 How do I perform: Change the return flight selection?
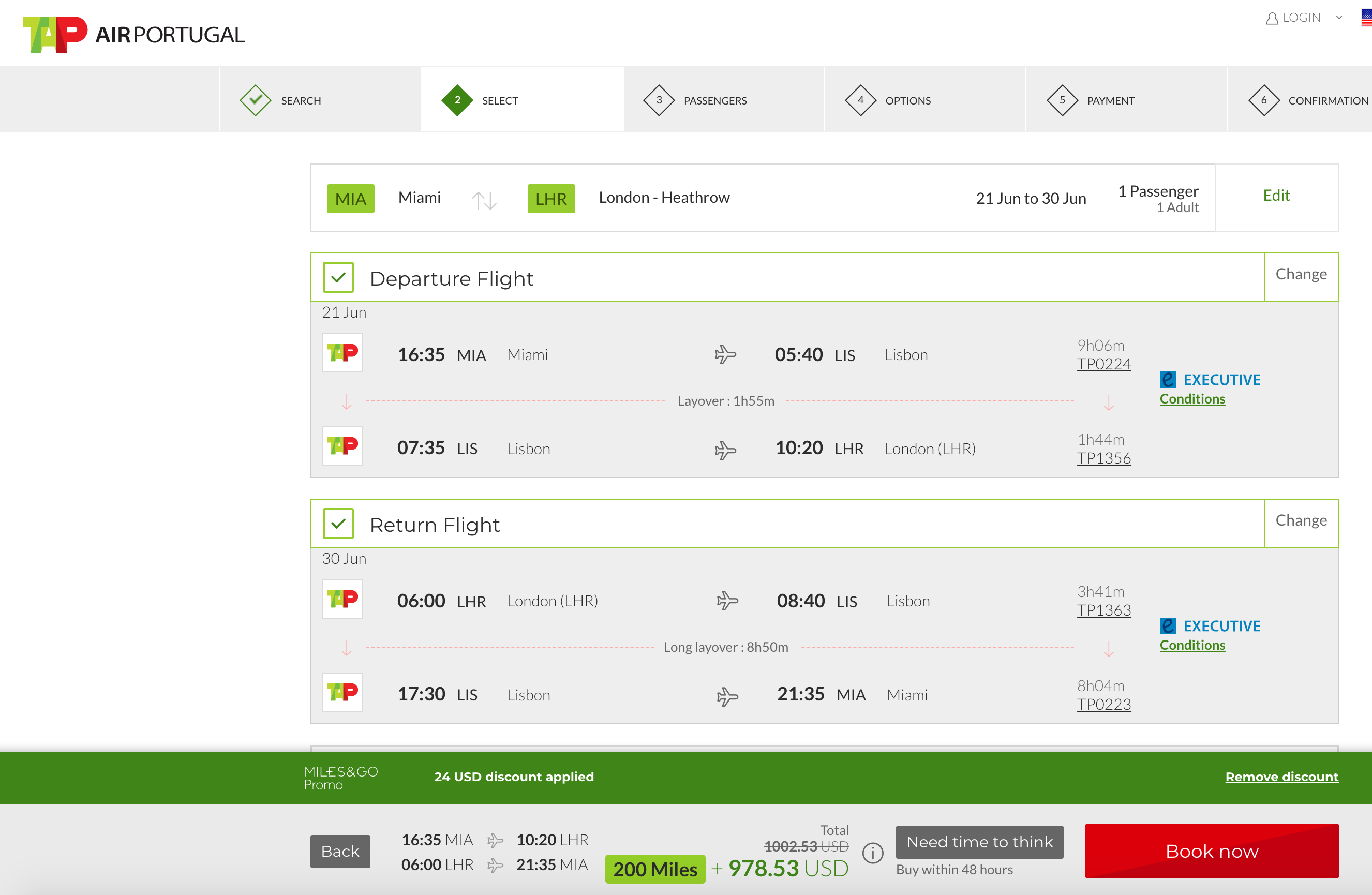point(1301,520)
